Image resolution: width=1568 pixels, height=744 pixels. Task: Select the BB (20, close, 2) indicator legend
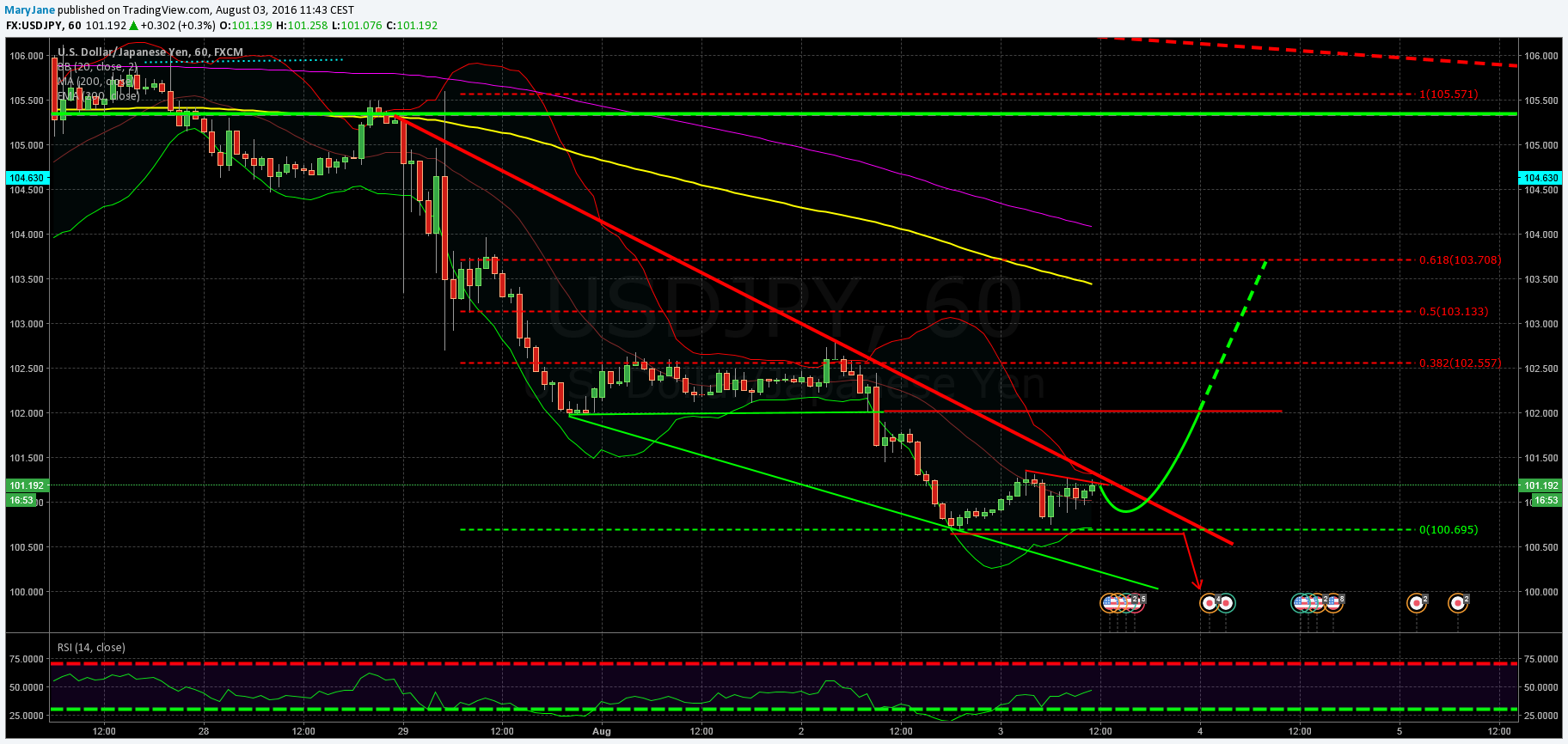coord(97,67)
